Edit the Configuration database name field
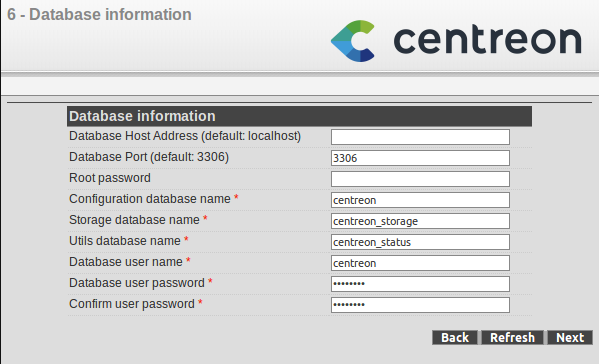Viewport: 599px width, 364px height. coord(420,200)
